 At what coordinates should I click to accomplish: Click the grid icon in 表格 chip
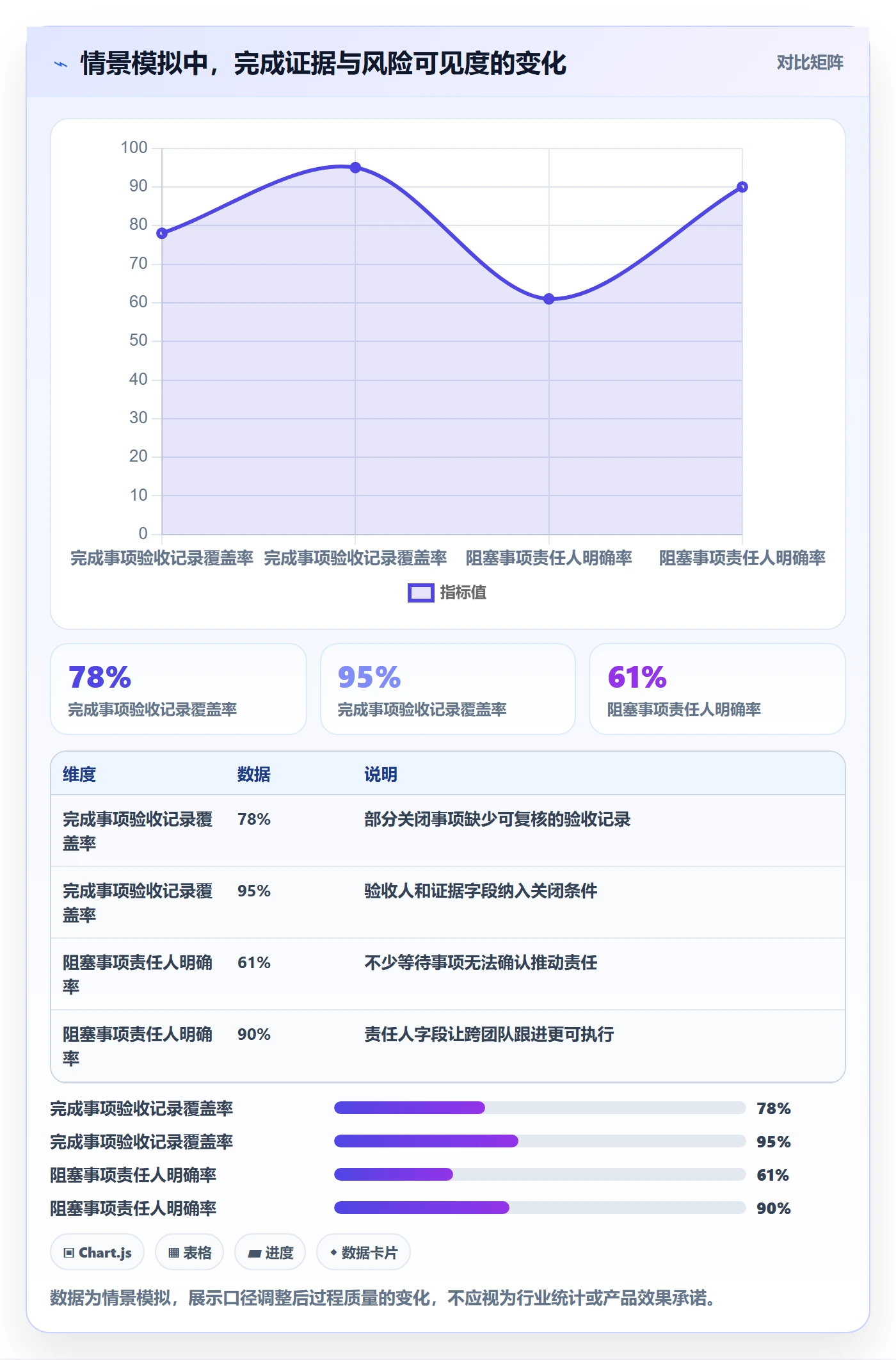click(173, 1253)
